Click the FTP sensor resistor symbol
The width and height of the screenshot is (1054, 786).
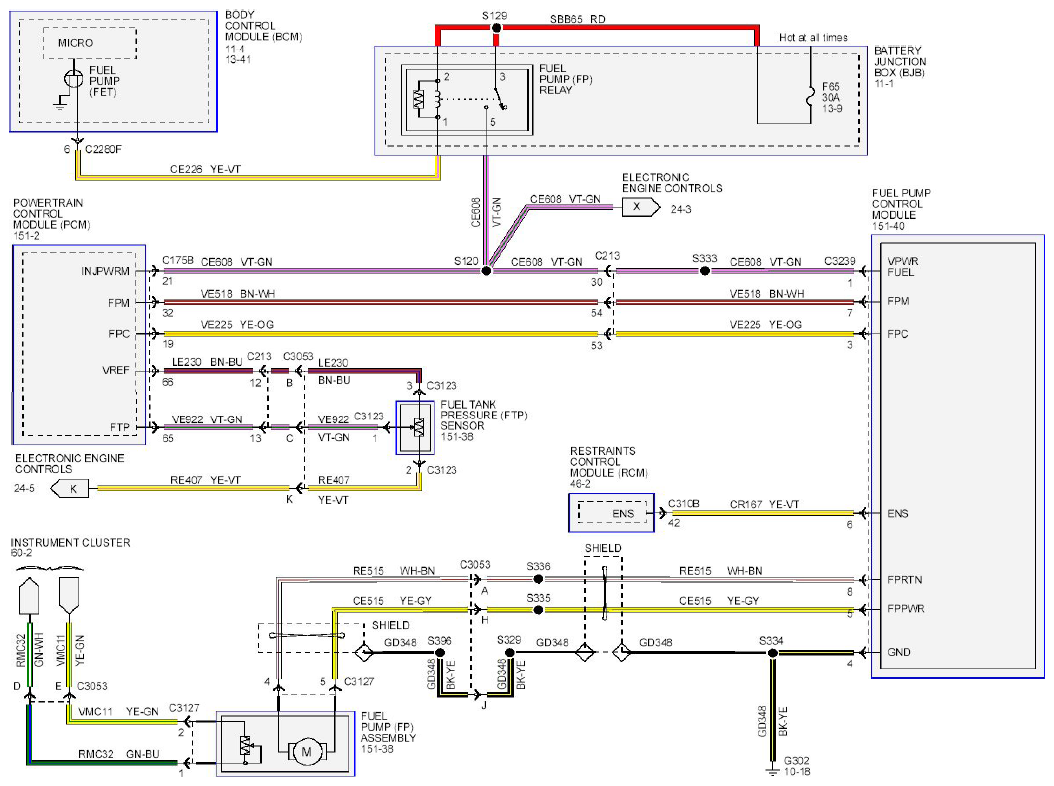[x=419, y=428]
